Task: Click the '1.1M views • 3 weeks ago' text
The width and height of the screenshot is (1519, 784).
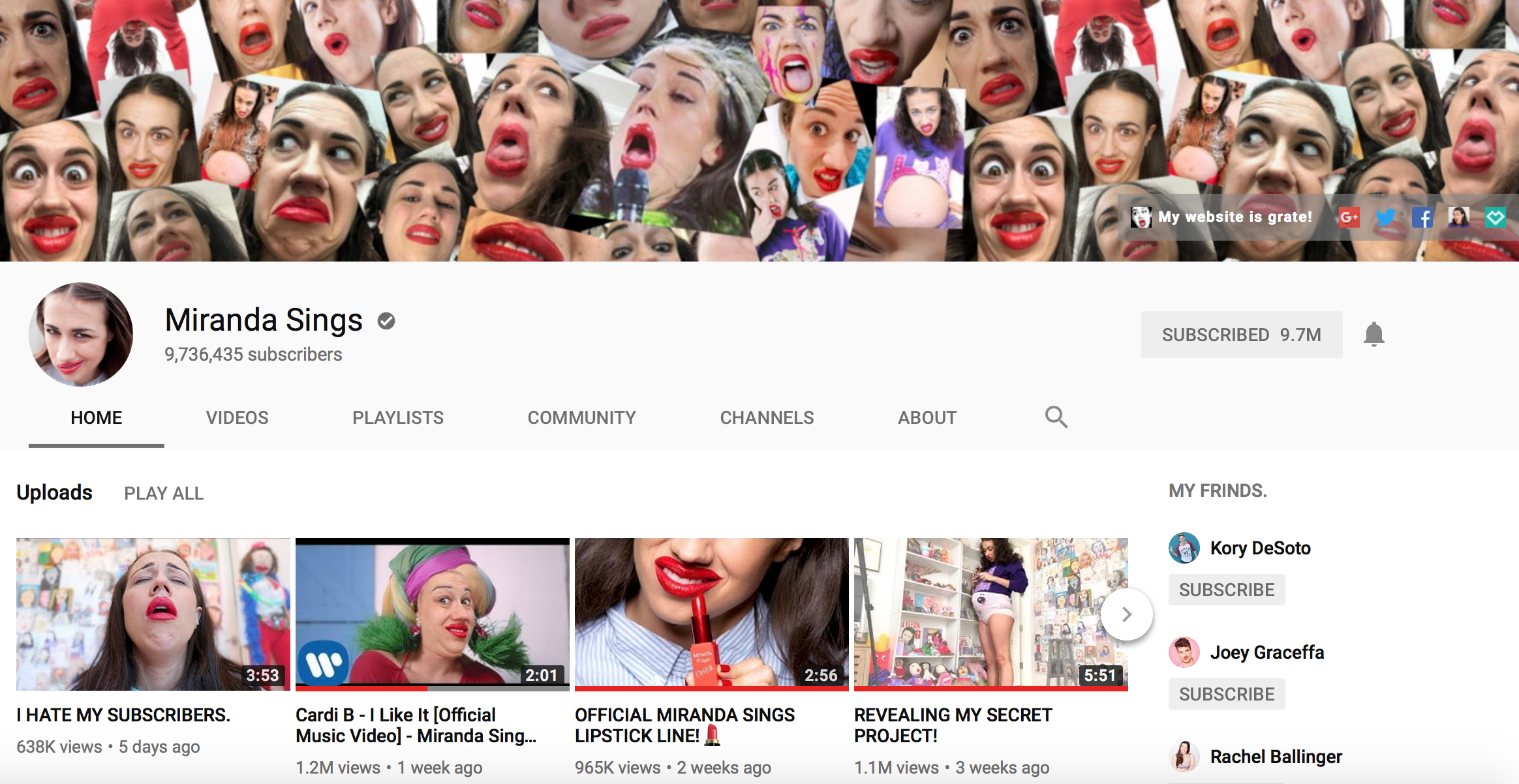Action: tap(952, 768)
